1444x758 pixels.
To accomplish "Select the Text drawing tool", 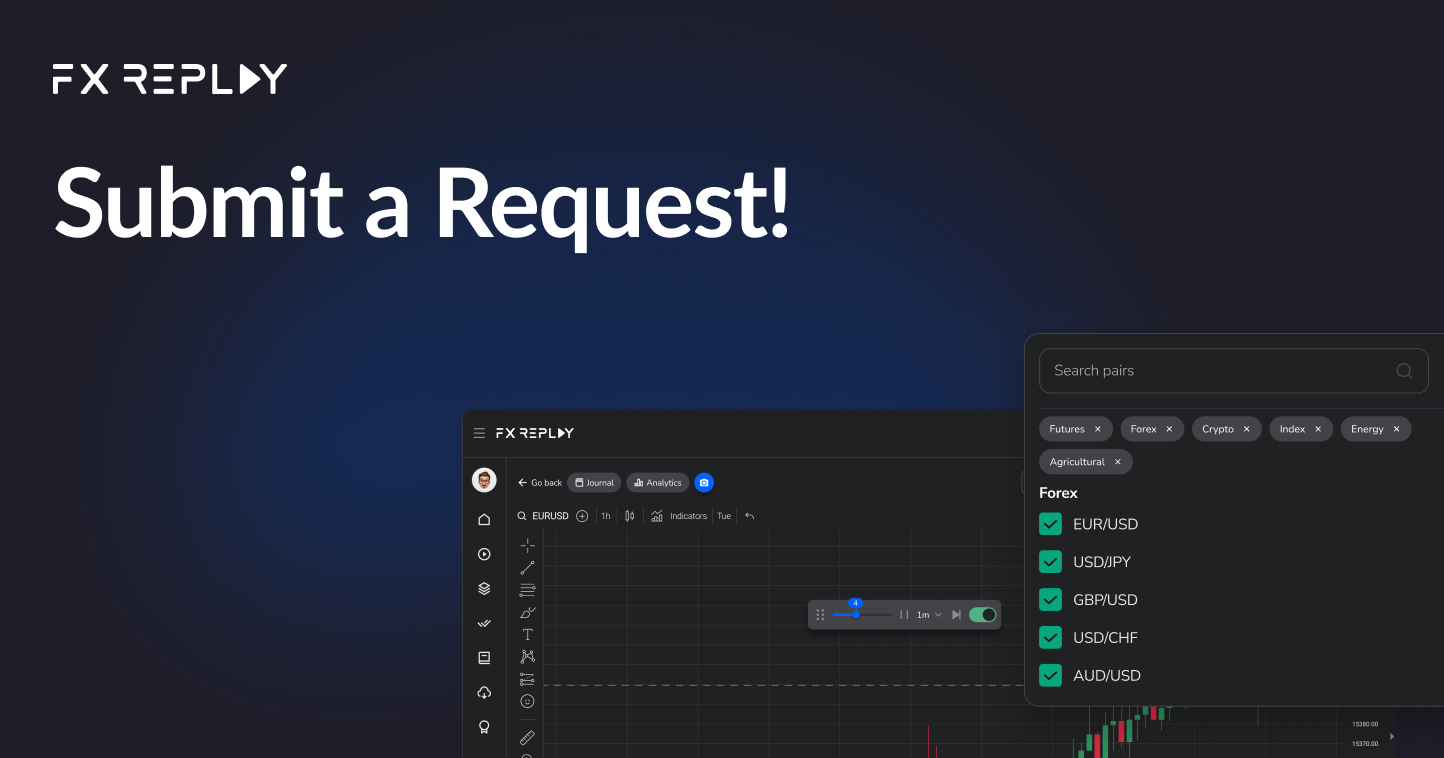I will point(527,634).
